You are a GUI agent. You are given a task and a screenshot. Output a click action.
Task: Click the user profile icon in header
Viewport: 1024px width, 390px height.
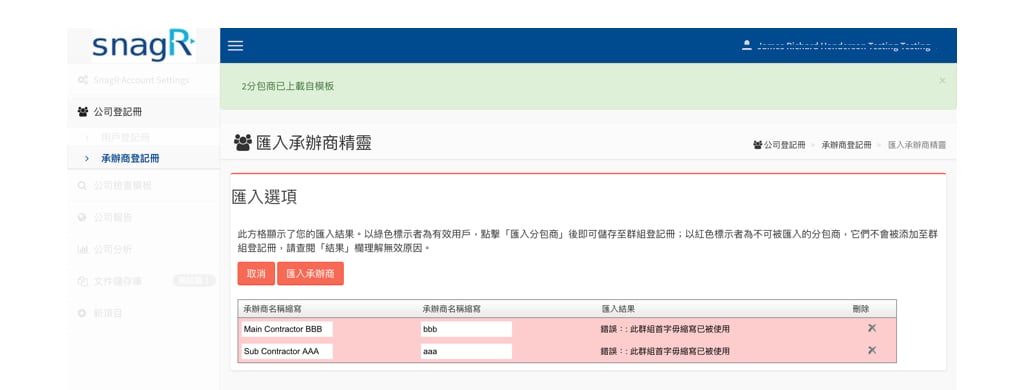[747, 46]
